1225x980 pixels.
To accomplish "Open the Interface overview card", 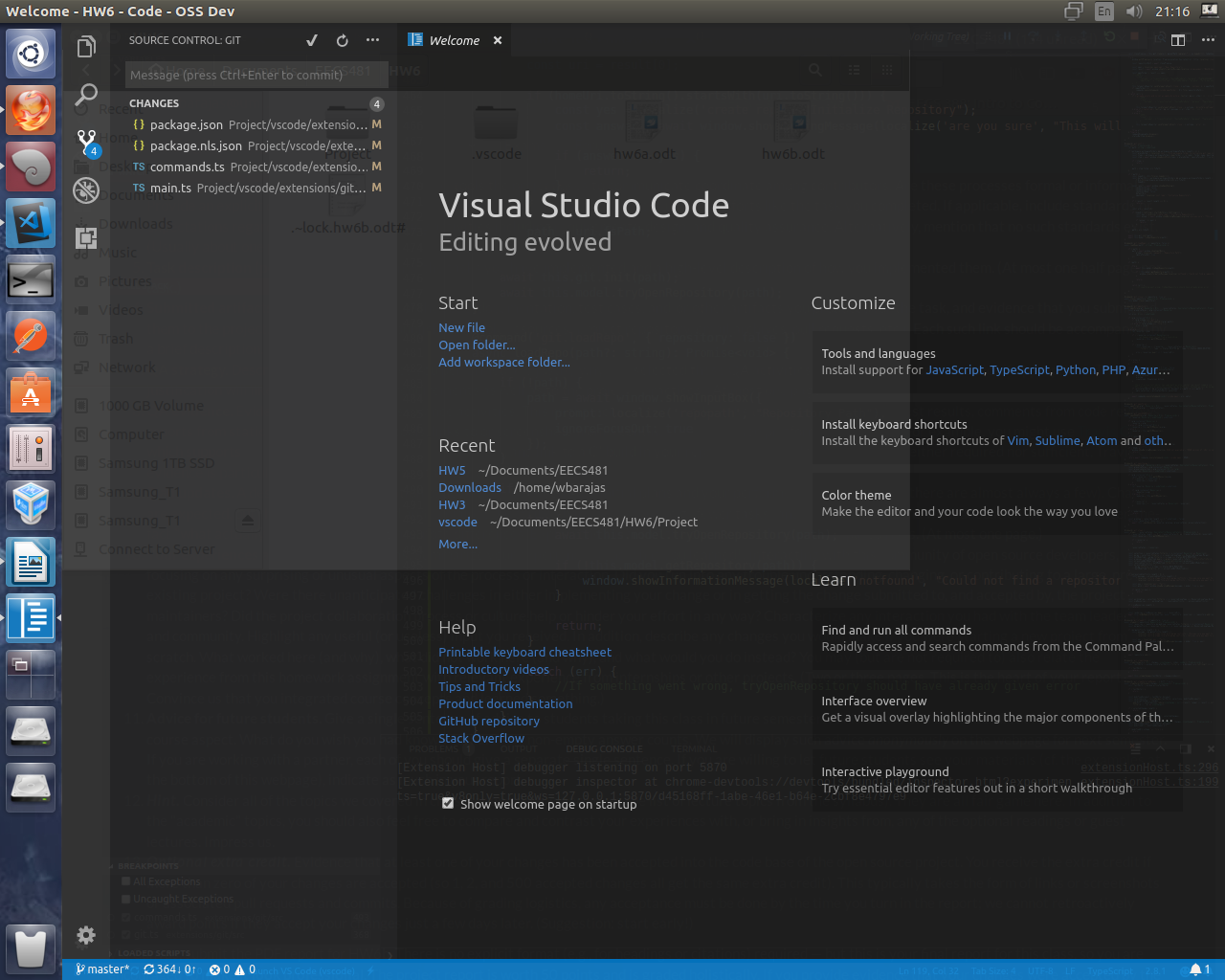I will (x=997, y=709).
